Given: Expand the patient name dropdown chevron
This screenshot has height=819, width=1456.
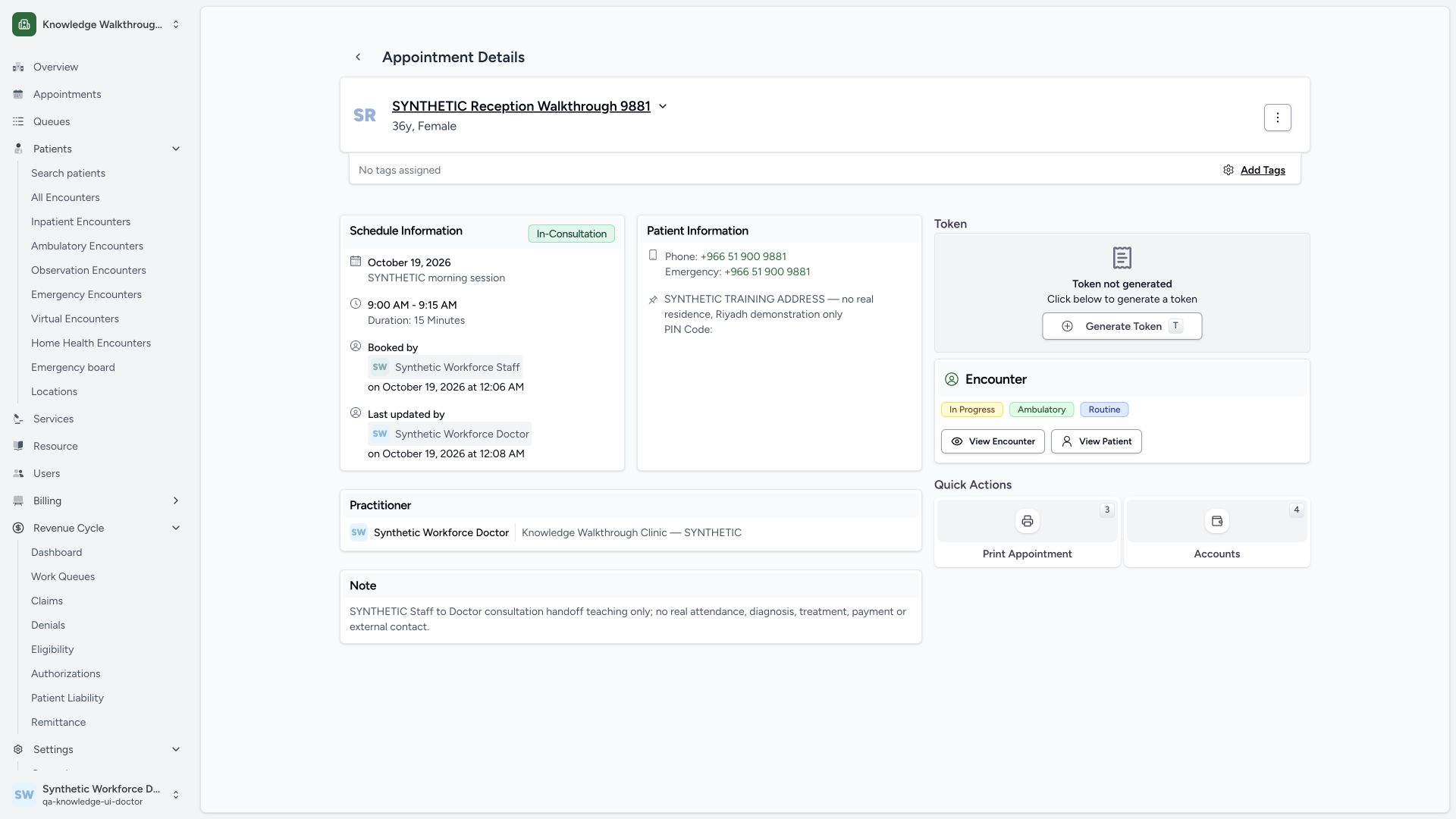Looking at the screenshot, I should click(663, 107).
